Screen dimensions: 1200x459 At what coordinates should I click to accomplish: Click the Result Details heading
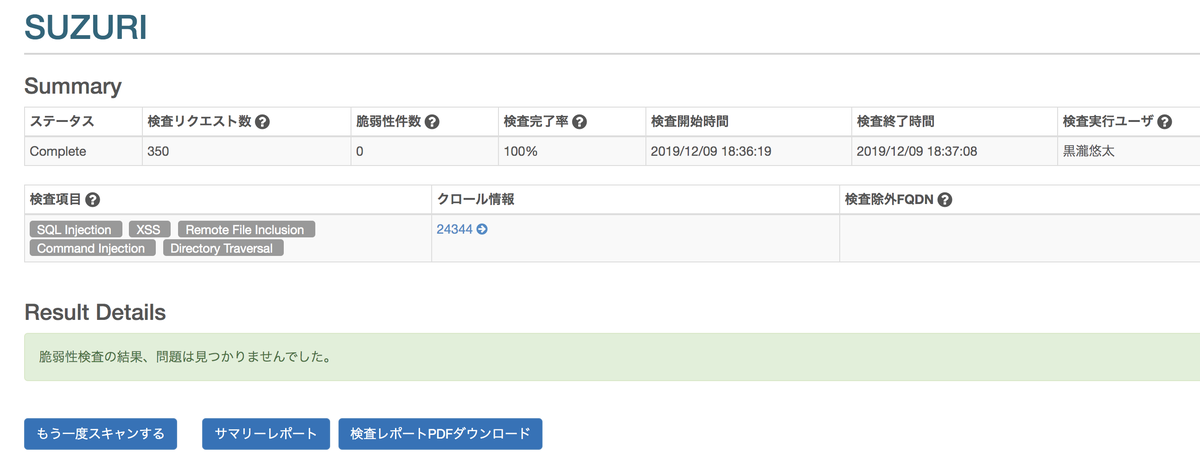pyautogui.click(x=95, y=312)
